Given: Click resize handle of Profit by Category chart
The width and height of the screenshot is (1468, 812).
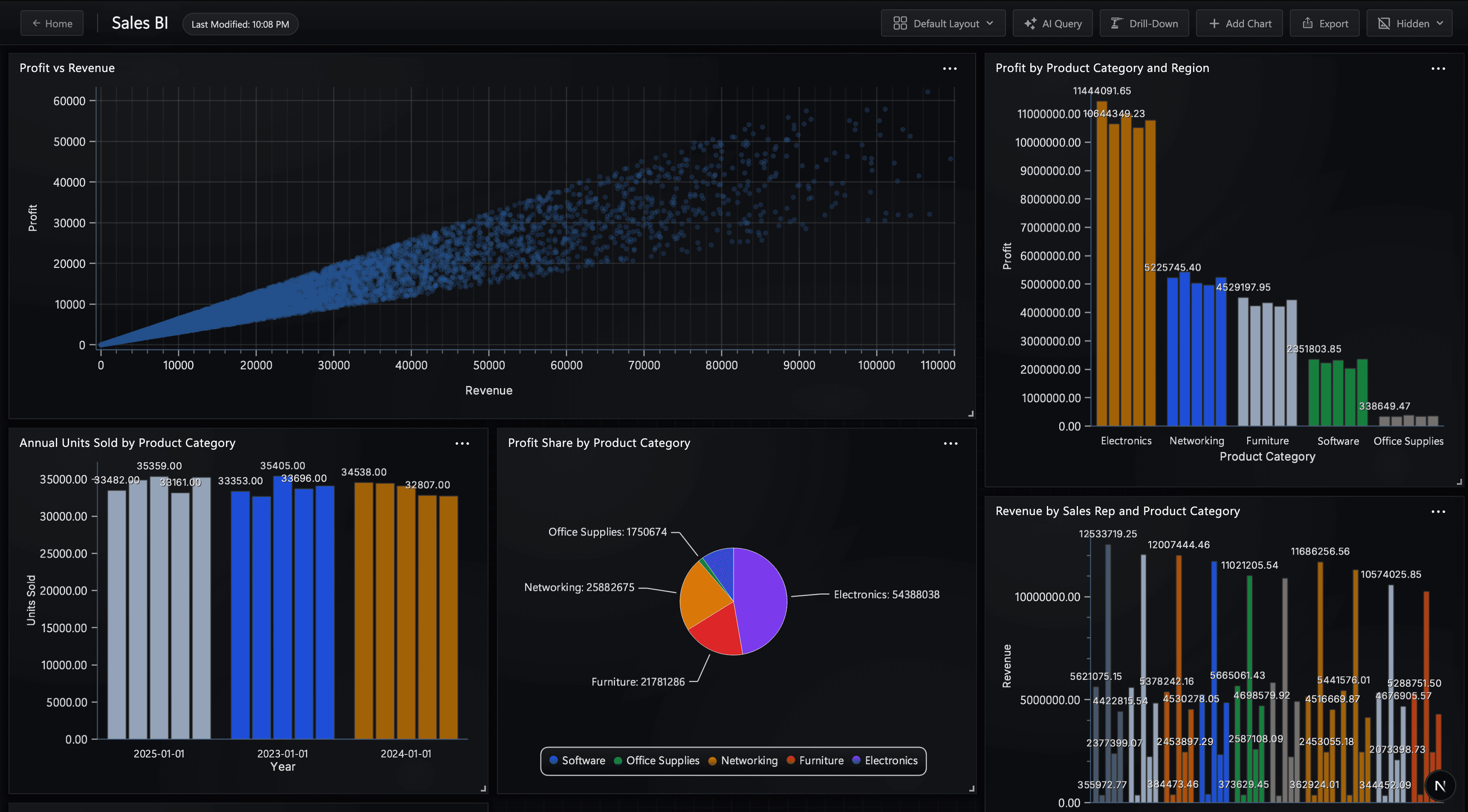Looking at the screenshot, I should pyautogui.click(x=1459, y=482).
